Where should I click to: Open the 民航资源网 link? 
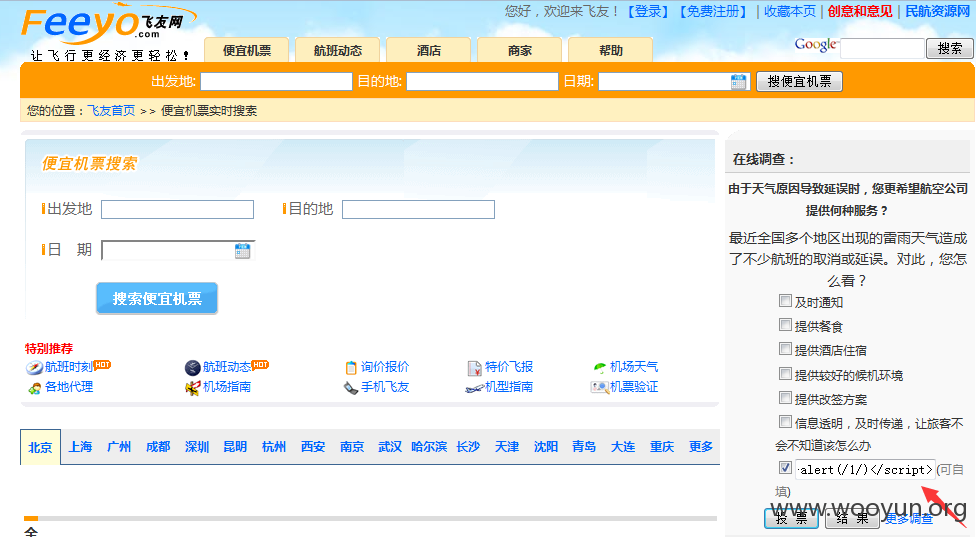pyautogui.click(x=937, y=11)
